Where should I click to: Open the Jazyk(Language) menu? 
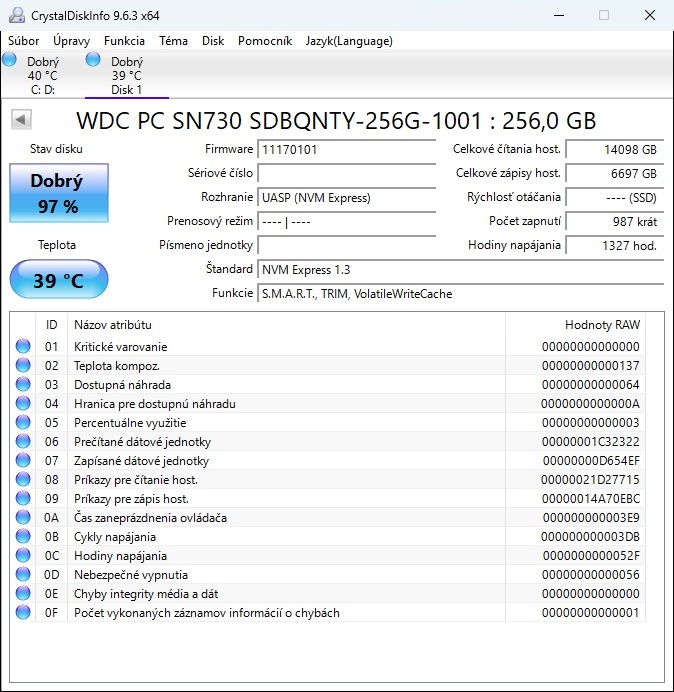pyautogui.click(x=349, y=41)
